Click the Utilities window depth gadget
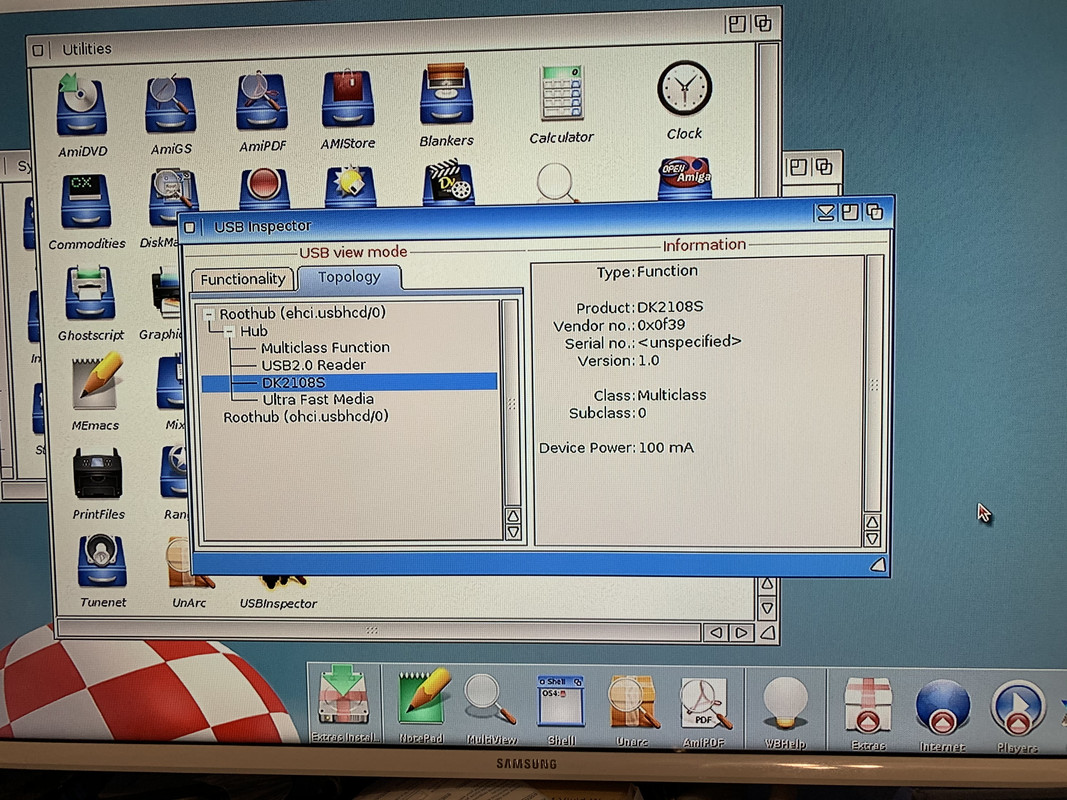1067x800 pixels. tap(763, 23)
